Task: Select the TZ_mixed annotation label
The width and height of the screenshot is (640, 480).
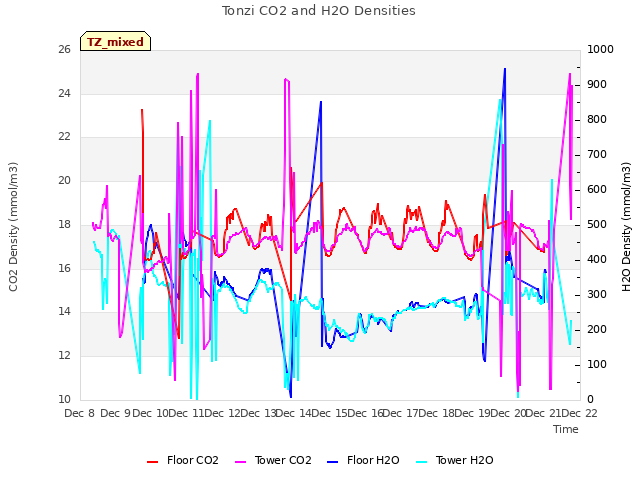Action: coord(116,42)
